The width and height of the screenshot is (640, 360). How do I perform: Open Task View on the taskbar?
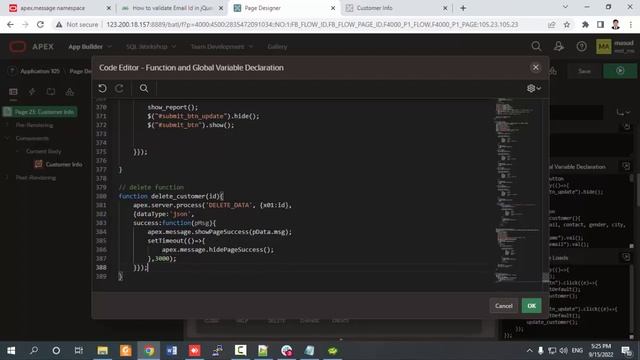coord(79,350)
